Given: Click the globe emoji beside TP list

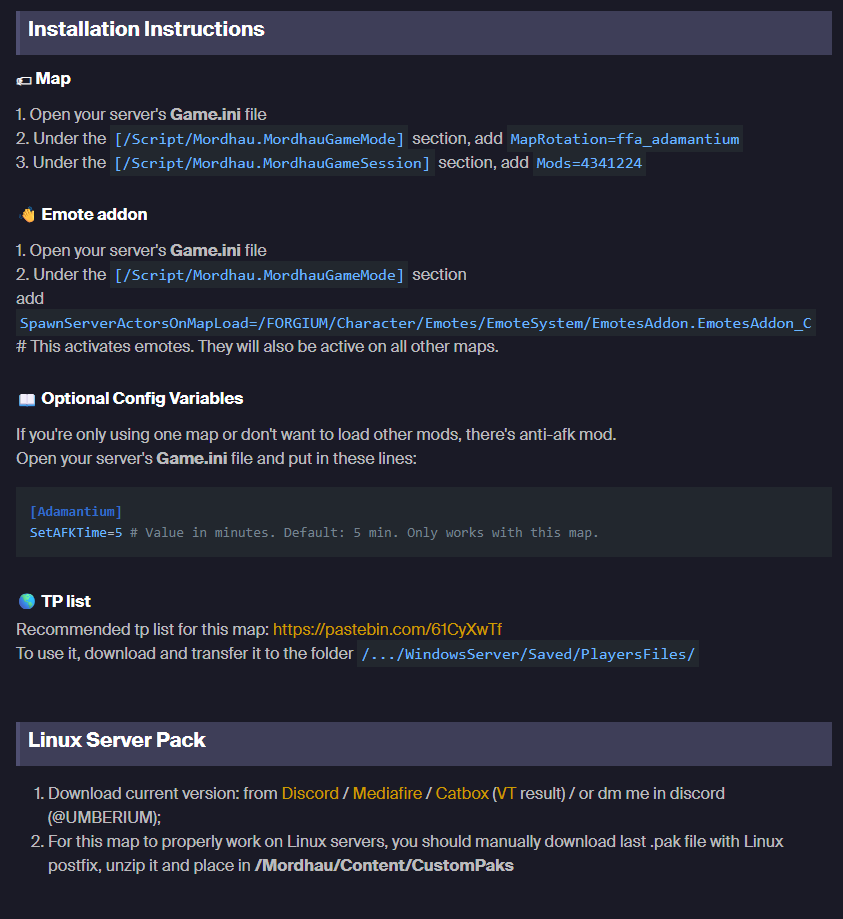Looking at the screenshot, I should (27, 602).
